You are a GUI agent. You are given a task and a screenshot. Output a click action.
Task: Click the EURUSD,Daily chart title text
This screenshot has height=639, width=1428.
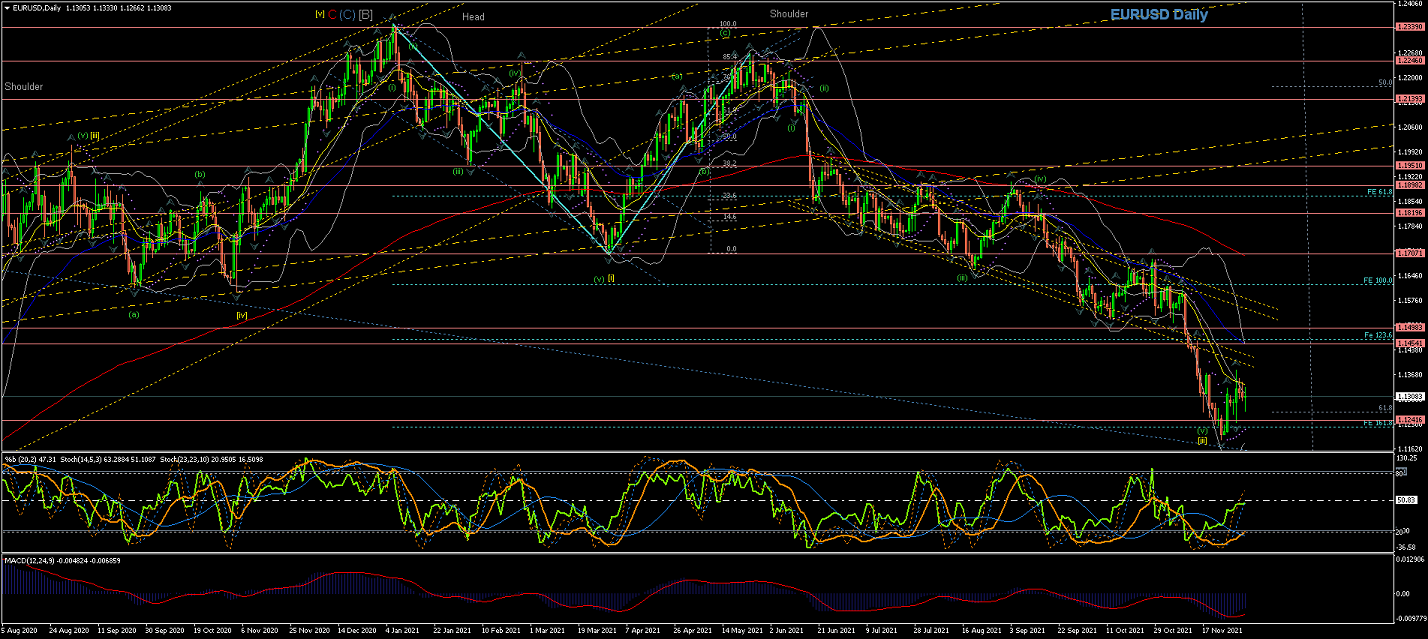39,6
